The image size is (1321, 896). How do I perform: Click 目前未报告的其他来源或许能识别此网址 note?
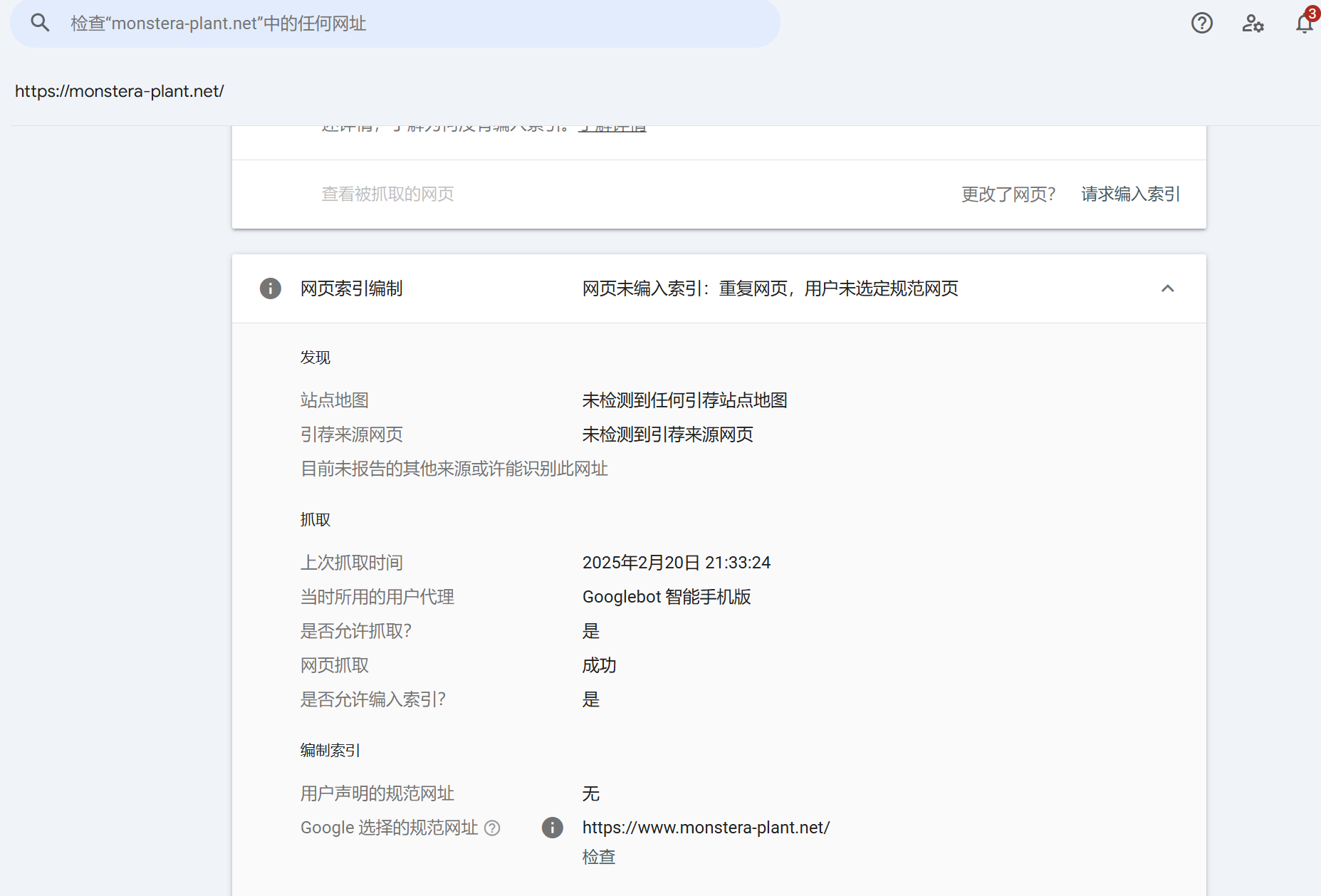click(x=454, y=469)
